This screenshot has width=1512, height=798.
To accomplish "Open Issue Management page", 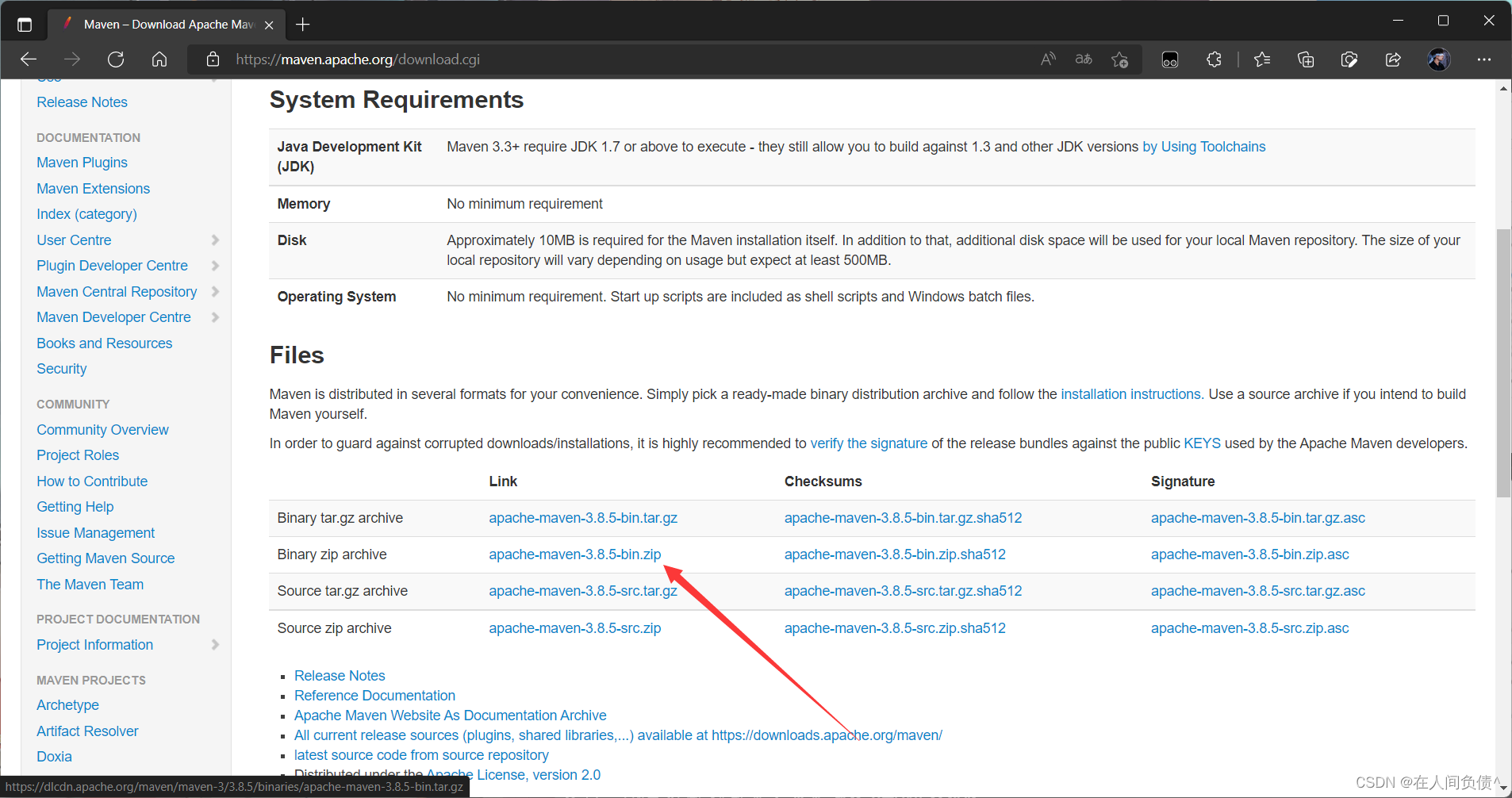I will pyautogui.click(x=95, y=533).
